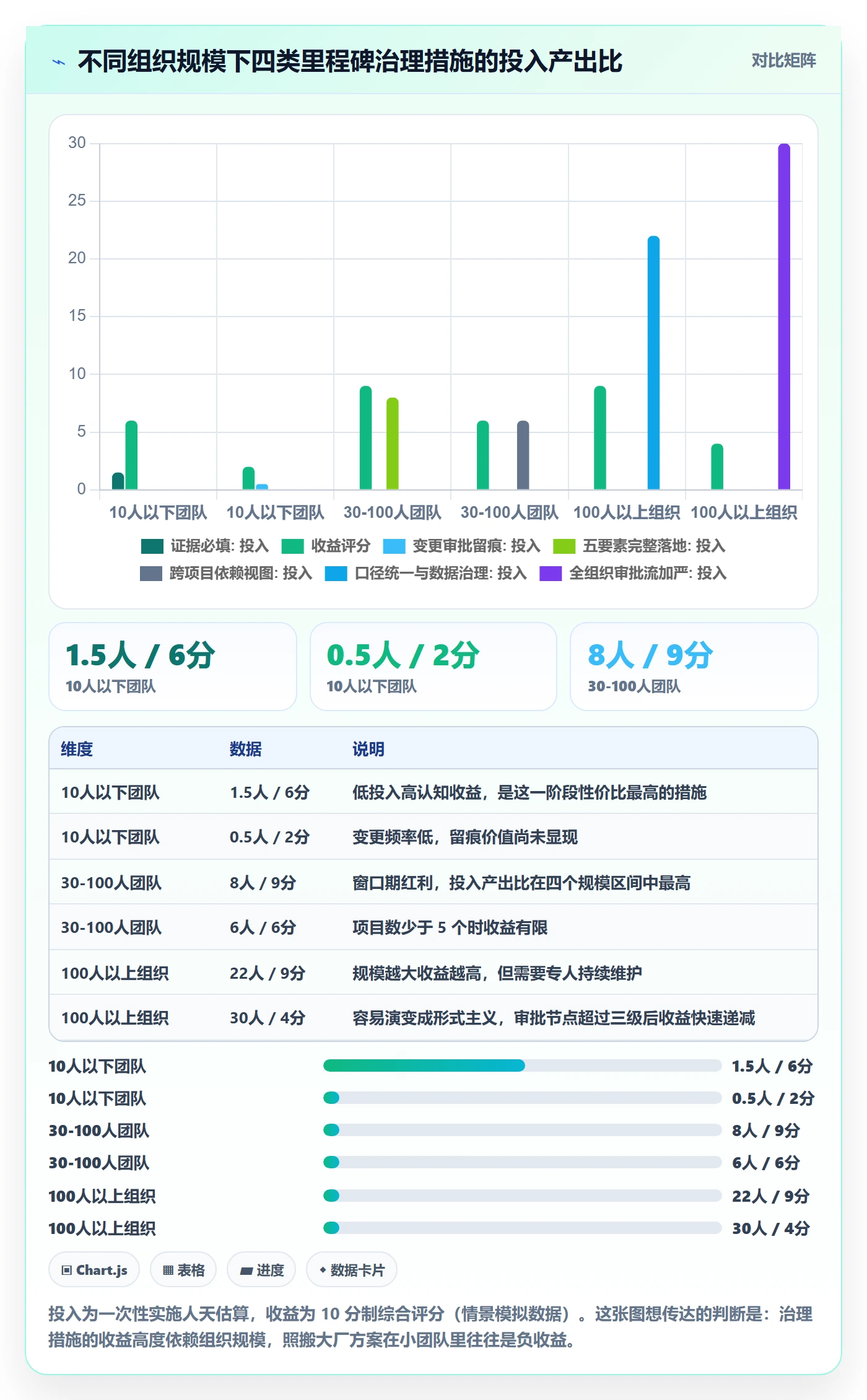Click the gray 跨项目依赖视图 bar in the chart

pyautogui.click(x=523, y=455)
